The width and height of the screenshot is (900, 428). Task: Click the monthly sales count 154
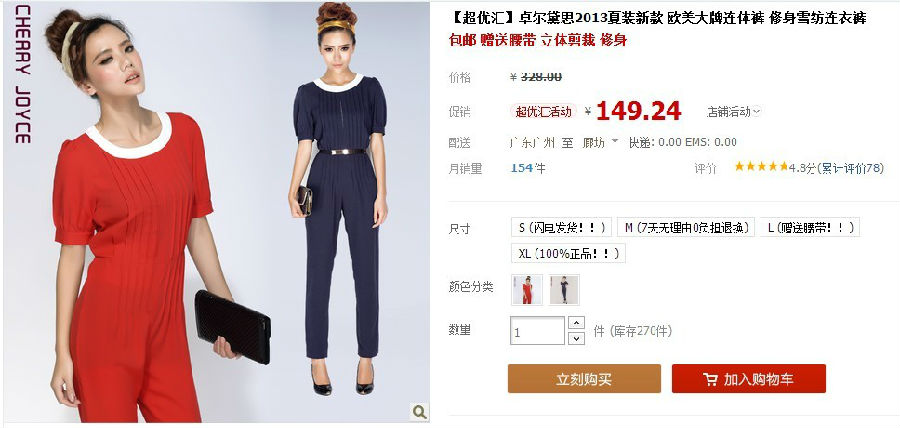pos(522,168)
